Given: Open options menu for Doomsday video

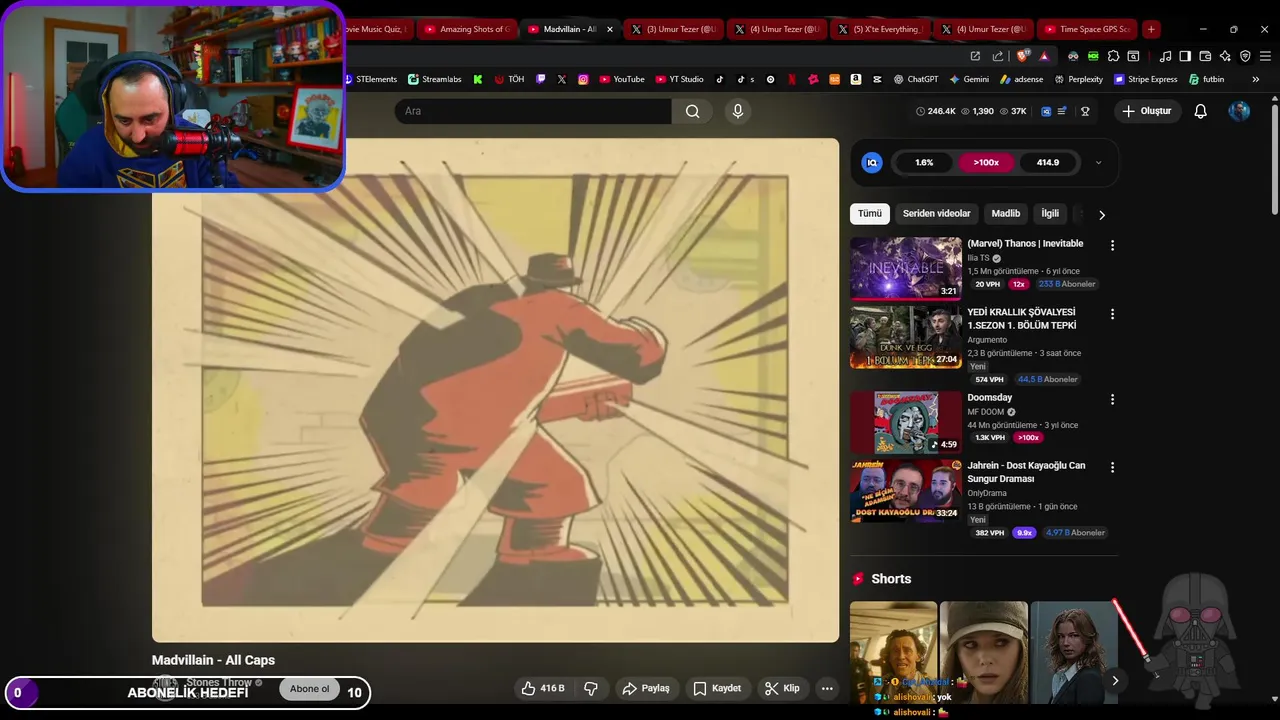Looking at the screenshot, I should tap(1112, 399).
